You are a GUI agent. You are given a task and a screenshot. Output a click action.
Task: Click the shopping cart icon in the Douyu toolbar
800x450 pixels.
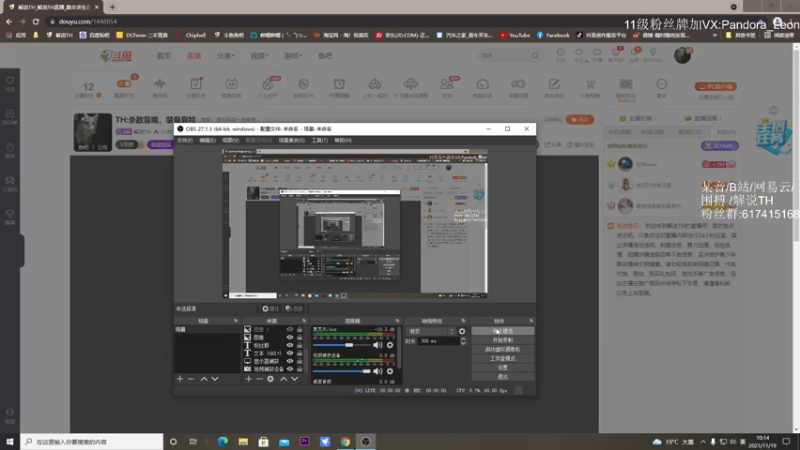point(590,84)
